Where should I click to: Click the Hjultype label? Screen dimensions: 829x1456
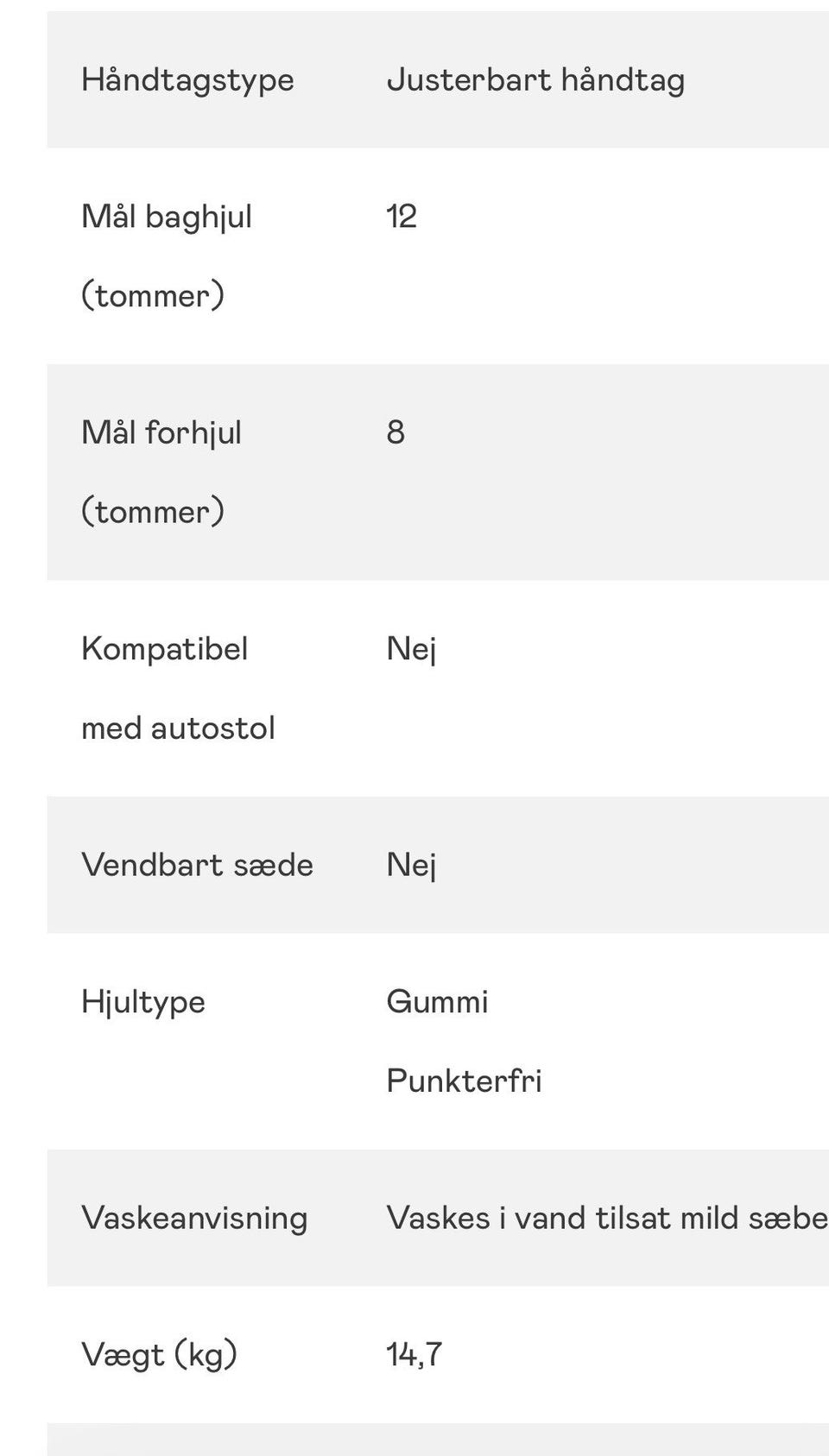pyautogui.click(x=143, y=1002)
